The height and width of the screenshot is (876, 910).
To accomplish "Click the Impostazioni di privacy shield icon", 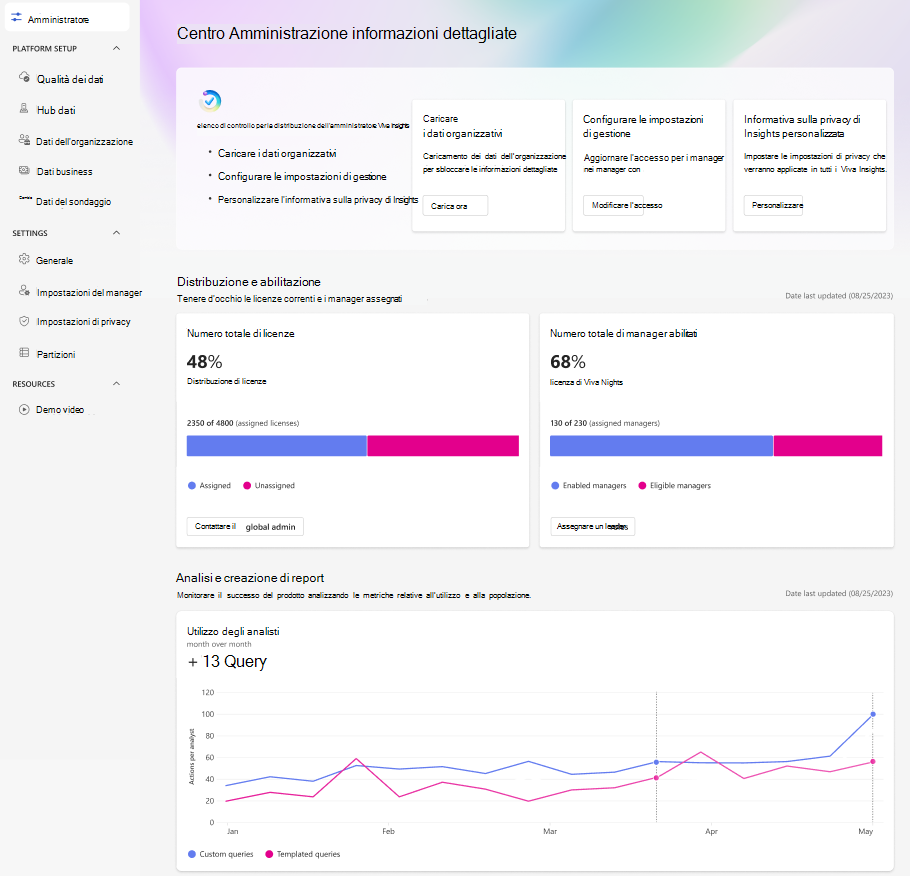I will 24,321.
